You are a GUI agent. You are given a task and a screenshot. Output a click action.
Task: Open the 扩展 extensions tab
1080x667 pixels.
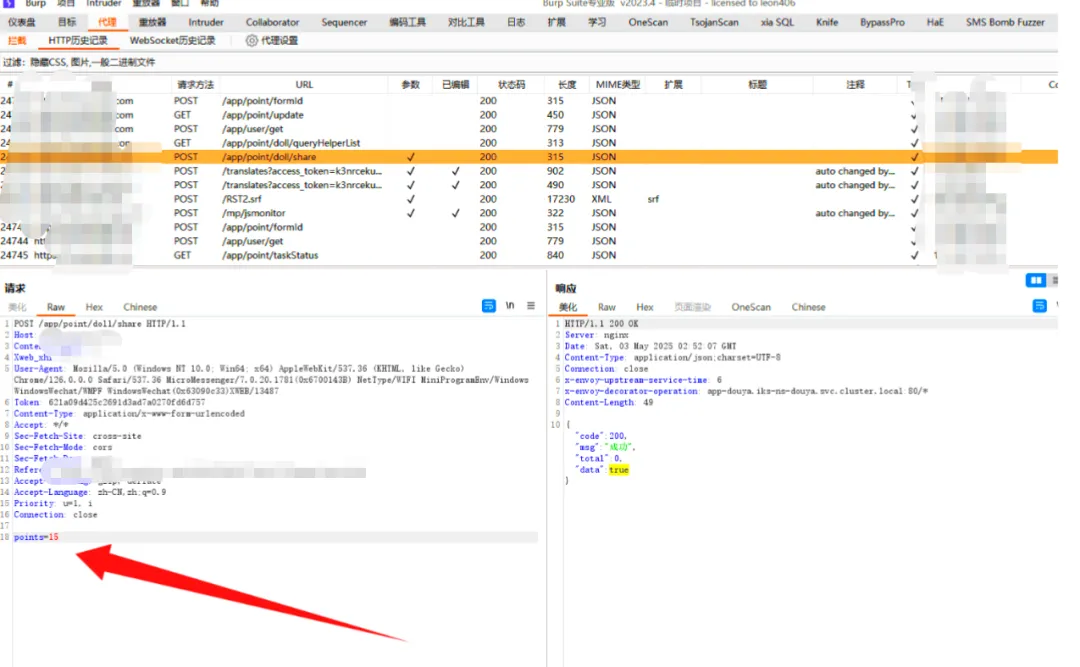pos(557,22)
